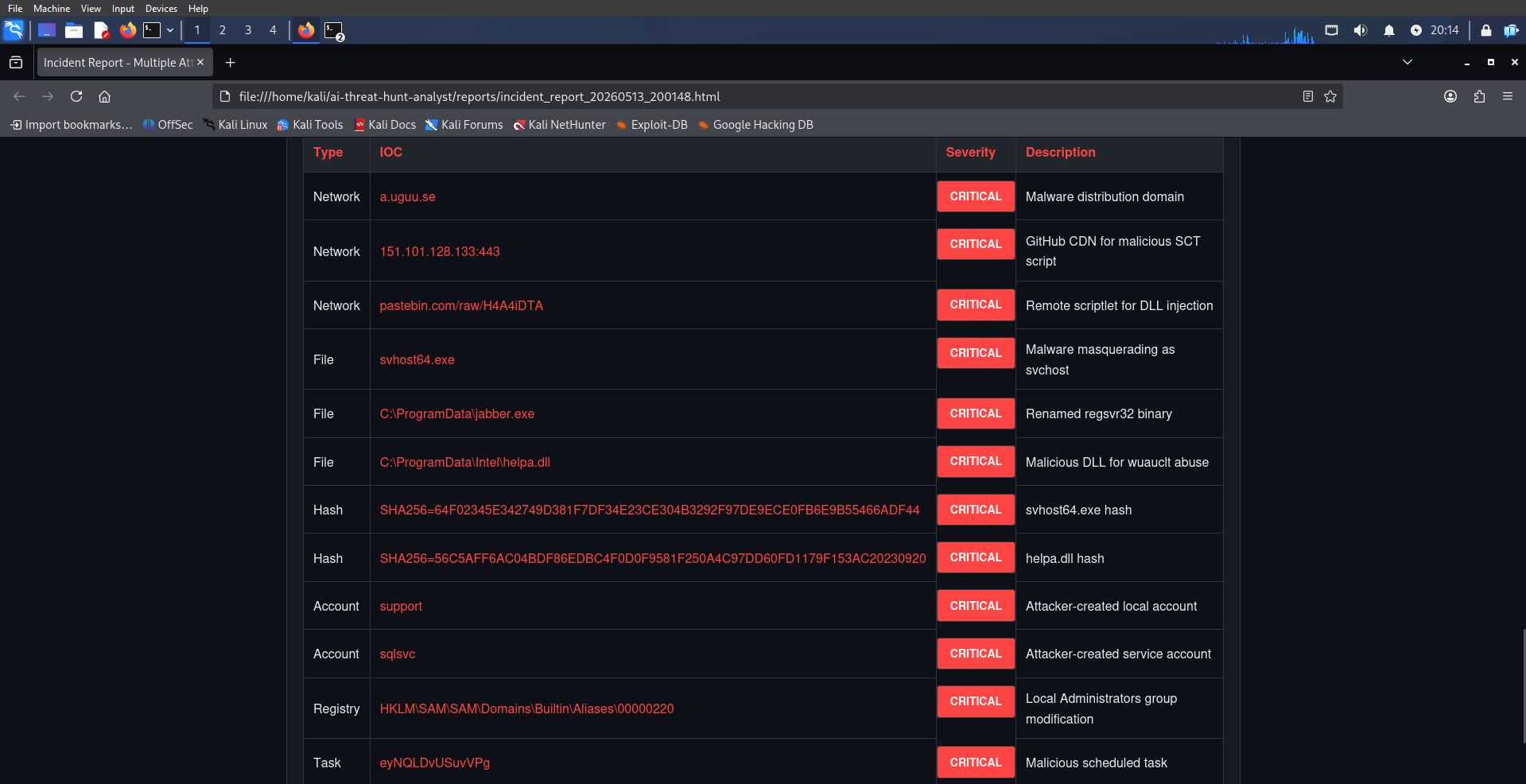The width and height of the screenshot is (1526, 784).
Task: Launch Firefox from the taskbar launcher
Action: point(128,30)
